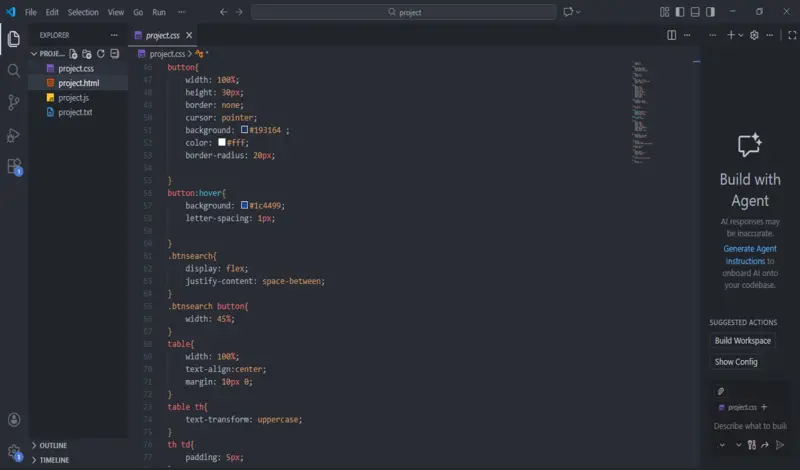The height and width of the screenshot is (470, 800).
Task: Open the chat model picker dropdown
Action: pyautogui.click(x=738, y=445)
